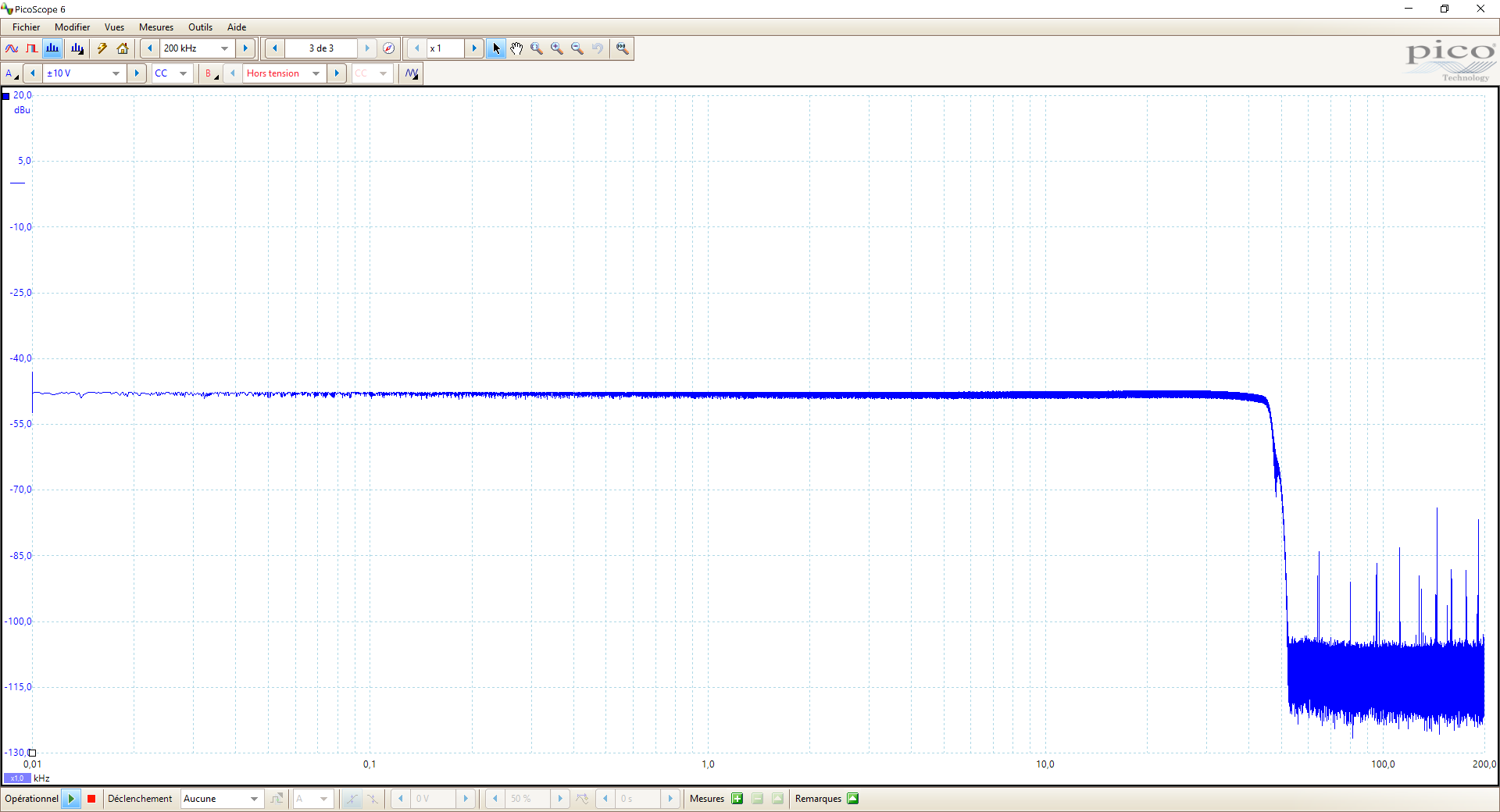Click the '3 de 3' buffer field
This screenshot has height=812, width=1500.
click(x=321, y=48)
